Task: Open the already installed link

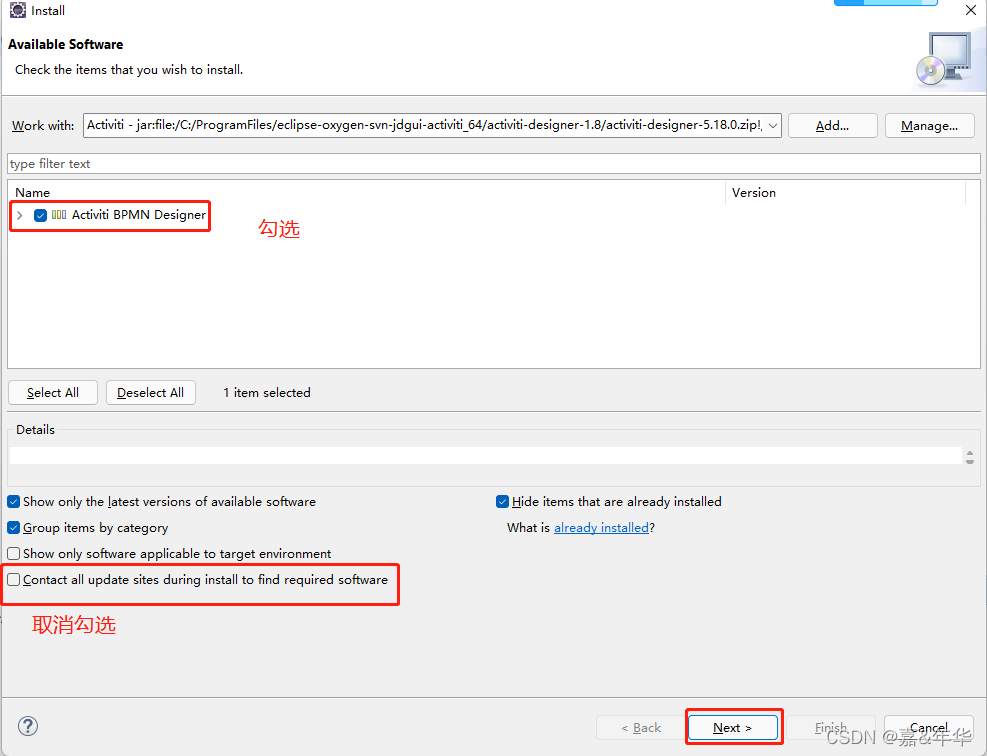Action: tap(601, 528)
